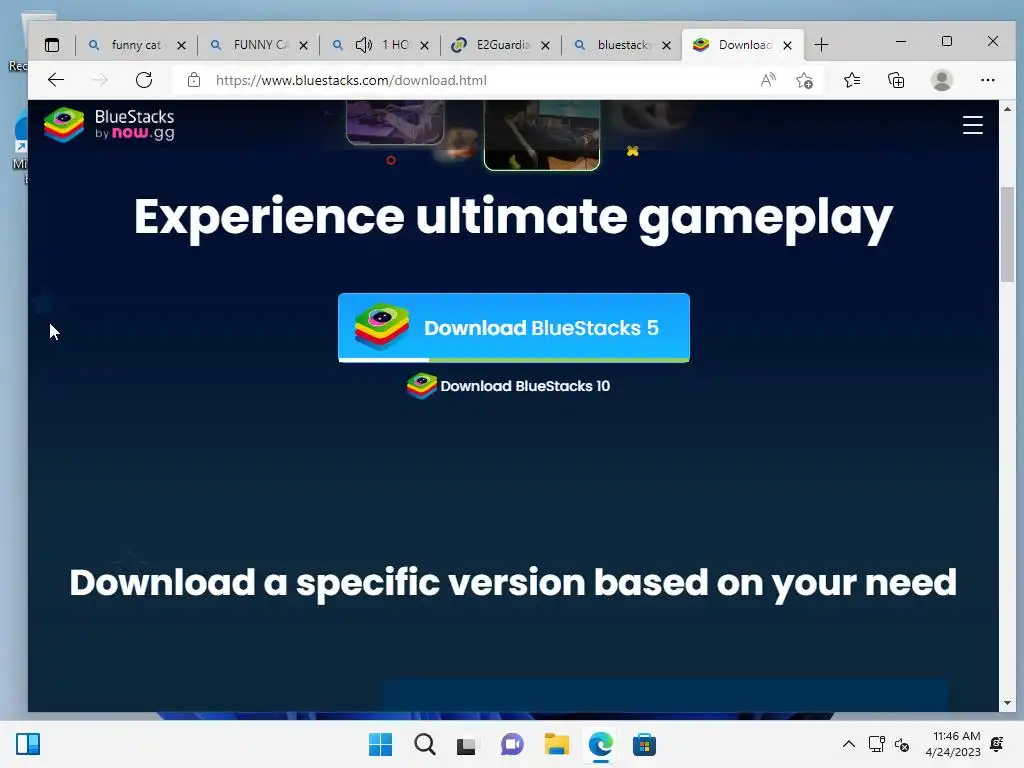Open the Chat app on taskbar
The width and height of the screenshot is (1024, 768).
point(512,744)
